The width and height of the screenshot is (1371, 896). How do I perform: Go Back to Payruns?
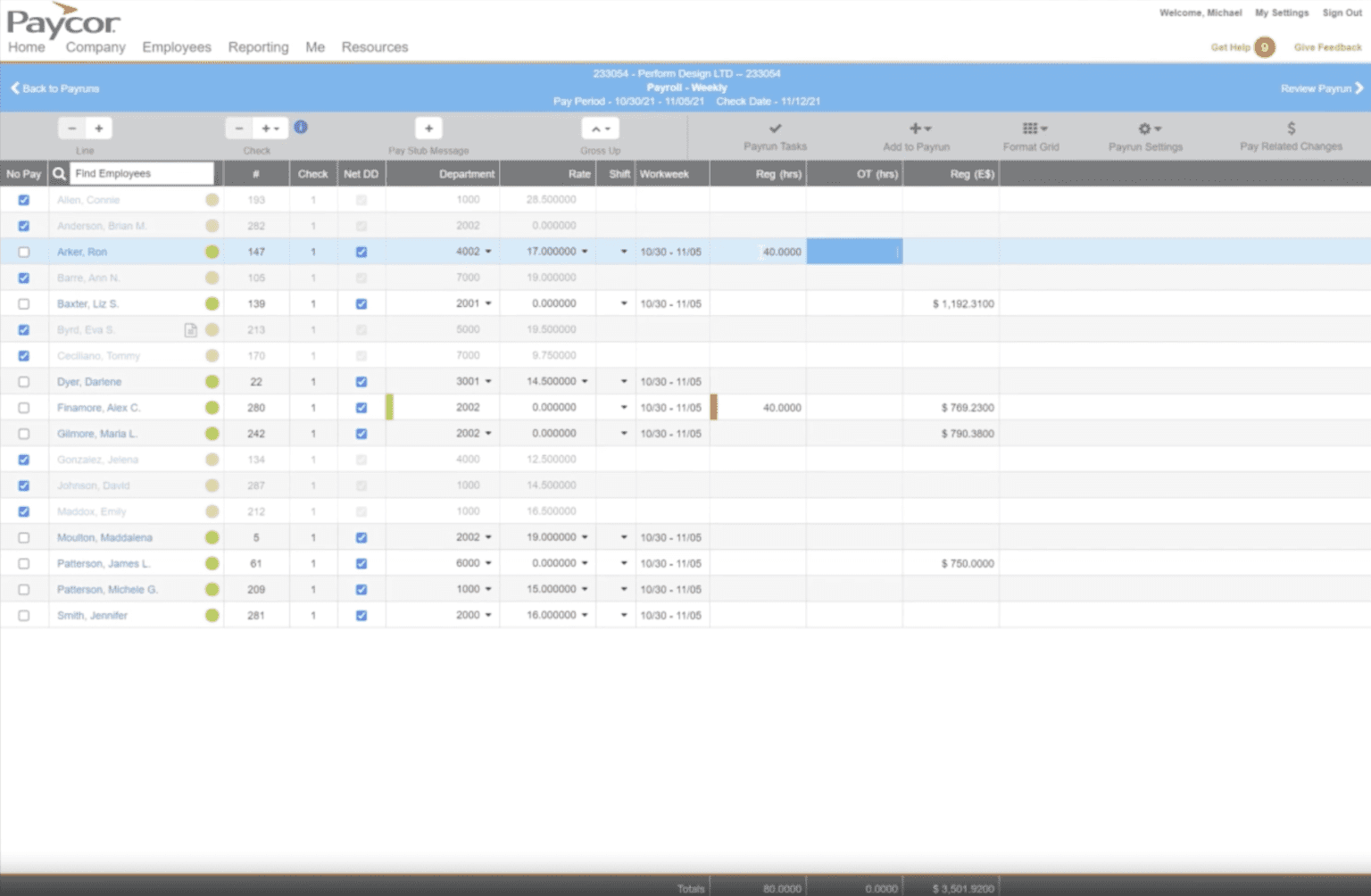pyautogui.click(x=54, y=88)
